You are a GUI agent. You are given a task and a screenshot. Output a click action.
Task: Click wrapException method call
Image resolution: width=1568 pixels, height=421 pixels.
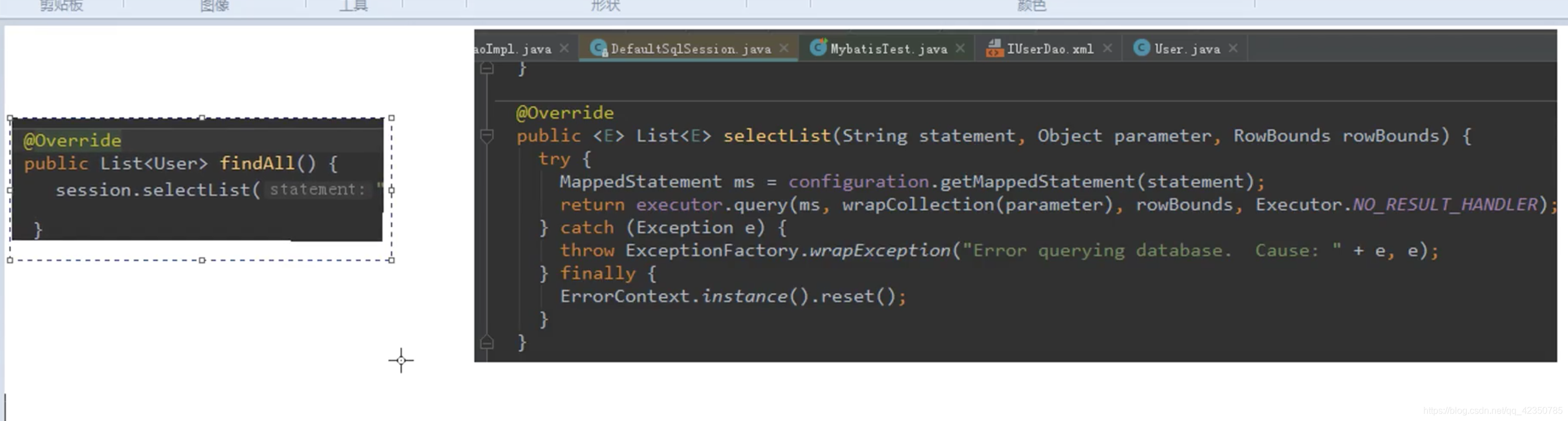[x=879, y=251]
